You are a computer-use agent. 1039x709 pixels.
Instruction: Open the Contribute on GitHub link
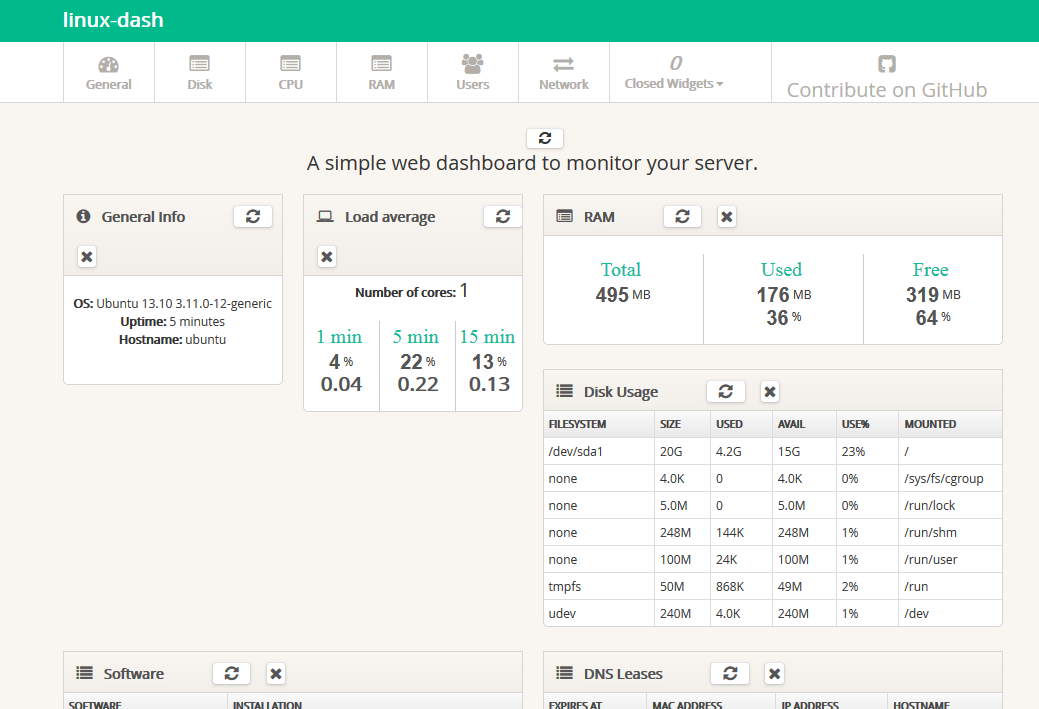pyautogui.click(x=886, y=78)
